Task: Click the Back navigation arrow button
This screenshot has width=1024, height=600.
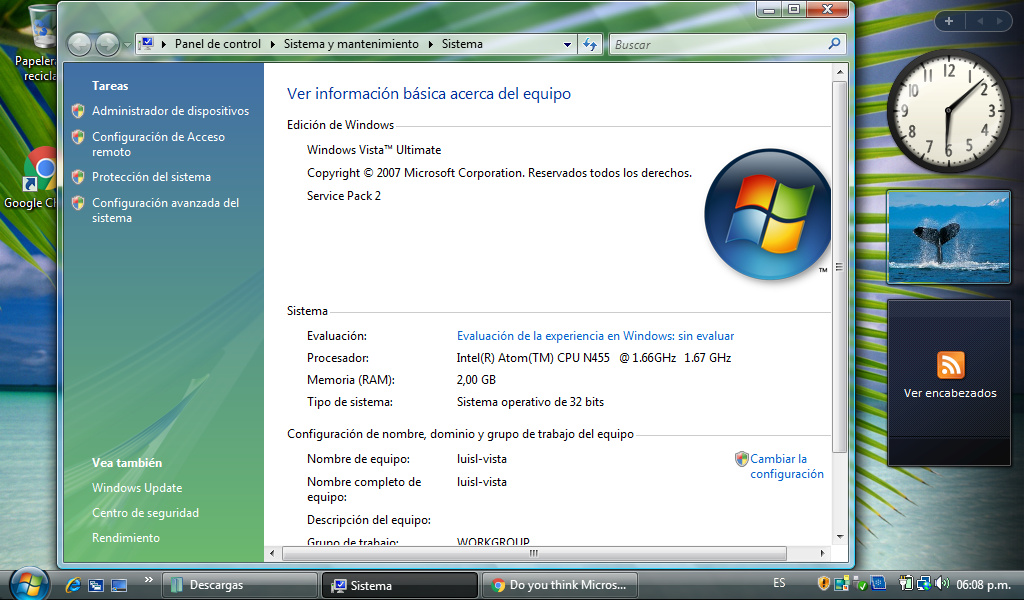Action: [x=80, y=44]
